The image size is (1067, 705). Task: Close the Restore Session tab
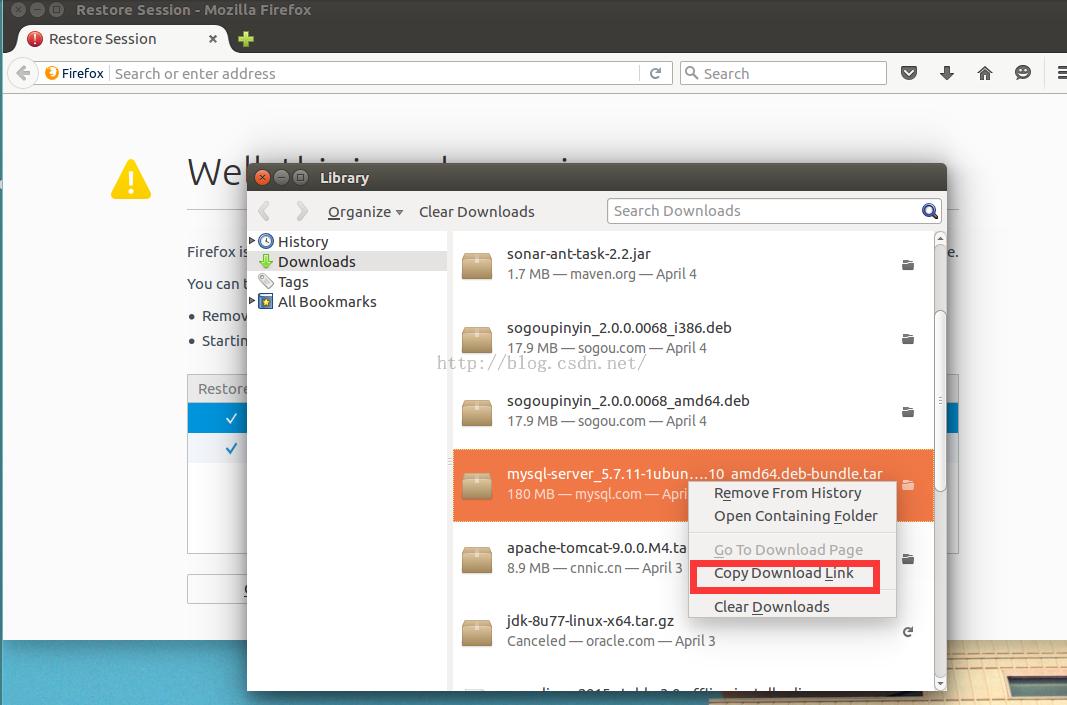[x=213, y=39]
